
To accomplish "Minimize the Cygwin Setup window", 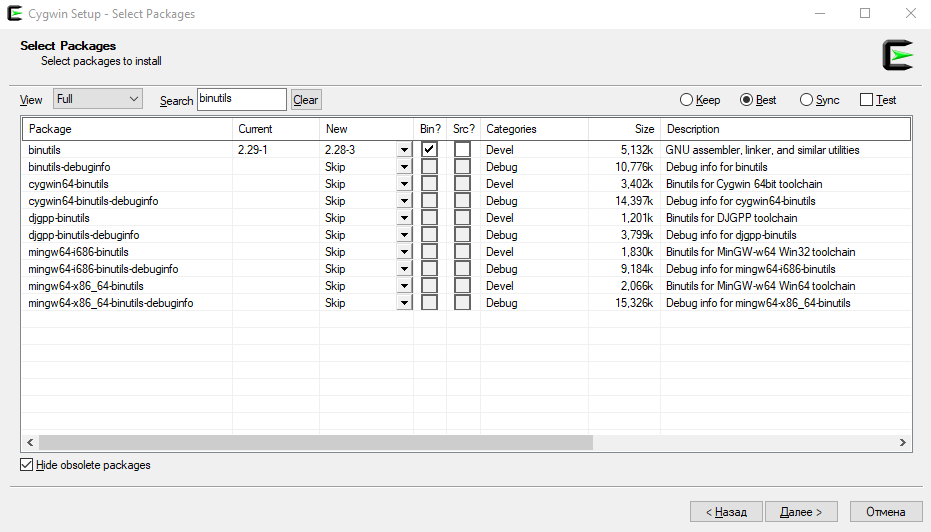I will click(820, 13).
